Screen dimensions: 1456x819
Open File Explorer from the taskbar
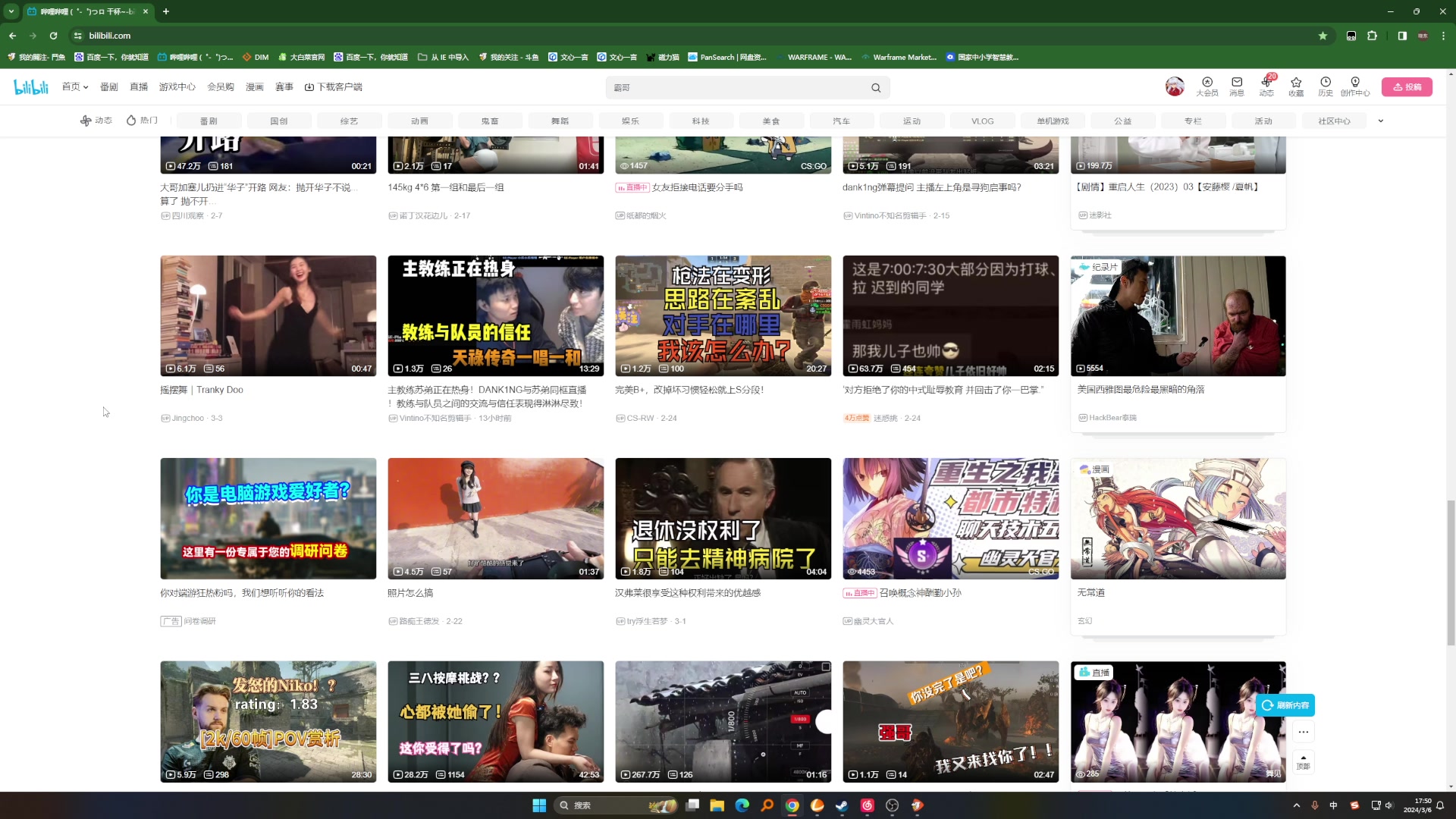pyautogui.click(x=717, y=805)
